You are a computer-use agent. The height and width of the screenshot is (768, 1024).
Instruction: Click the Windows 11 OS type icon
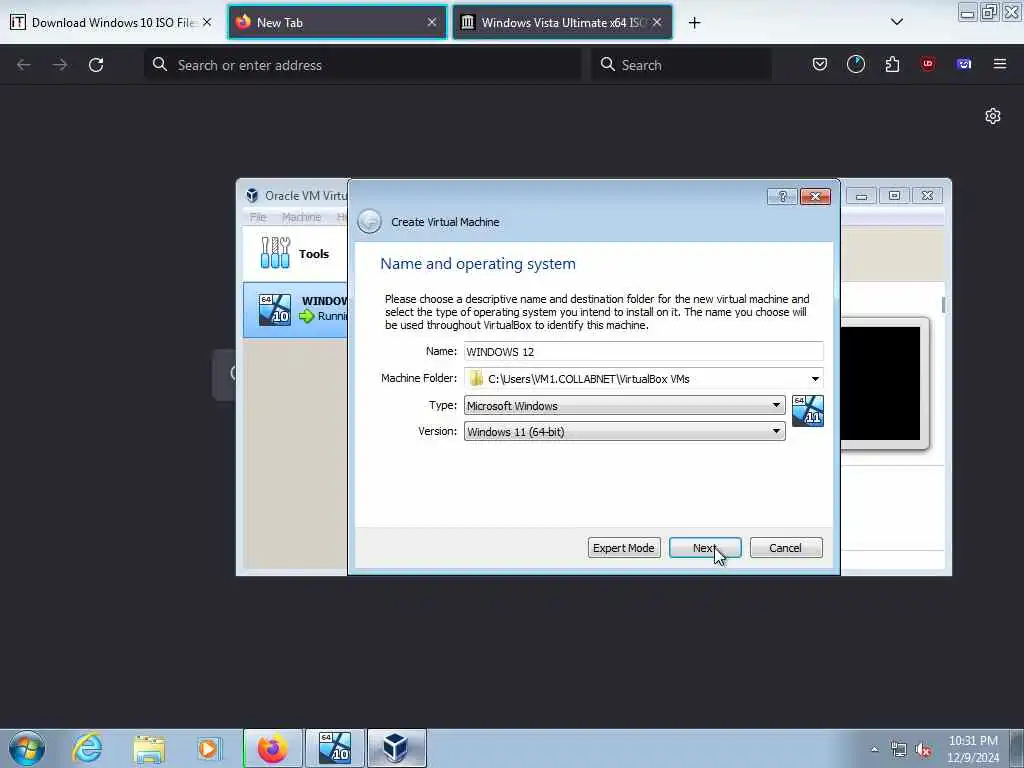point(807,411)
